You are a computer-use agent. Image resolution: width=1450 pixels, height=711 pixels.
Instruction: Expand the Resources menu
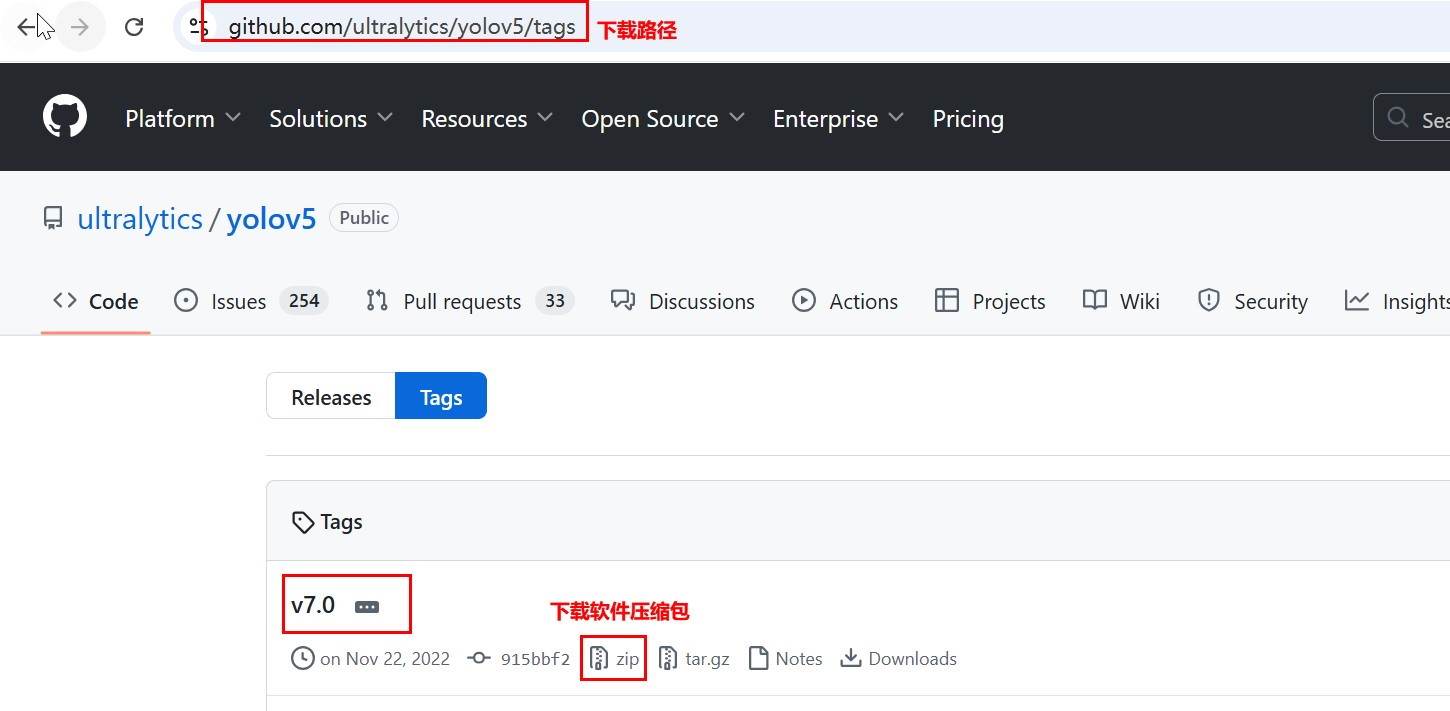[487, 118]
